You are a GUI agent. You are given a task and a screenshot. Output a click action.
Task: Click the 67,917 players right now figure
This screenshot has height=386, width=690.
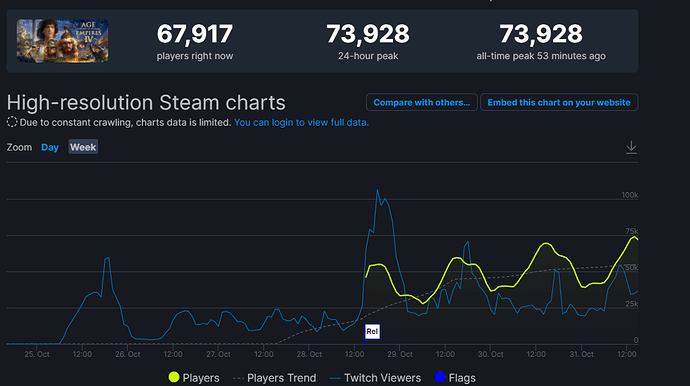coord(195,34)
